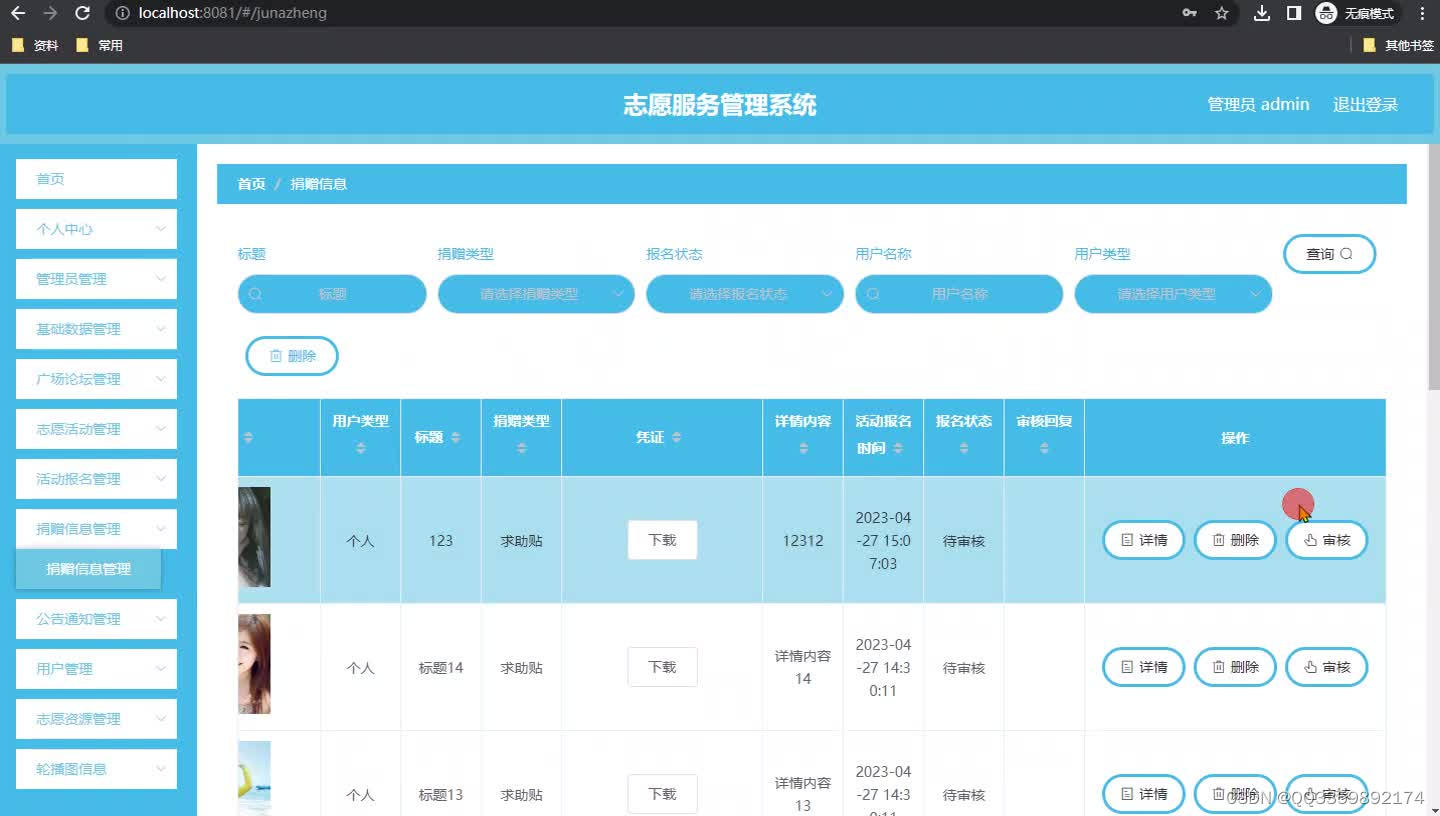Expand the 广场论坛管理 sidebar menu
The image size is (1440, 816).
(96, 379)
